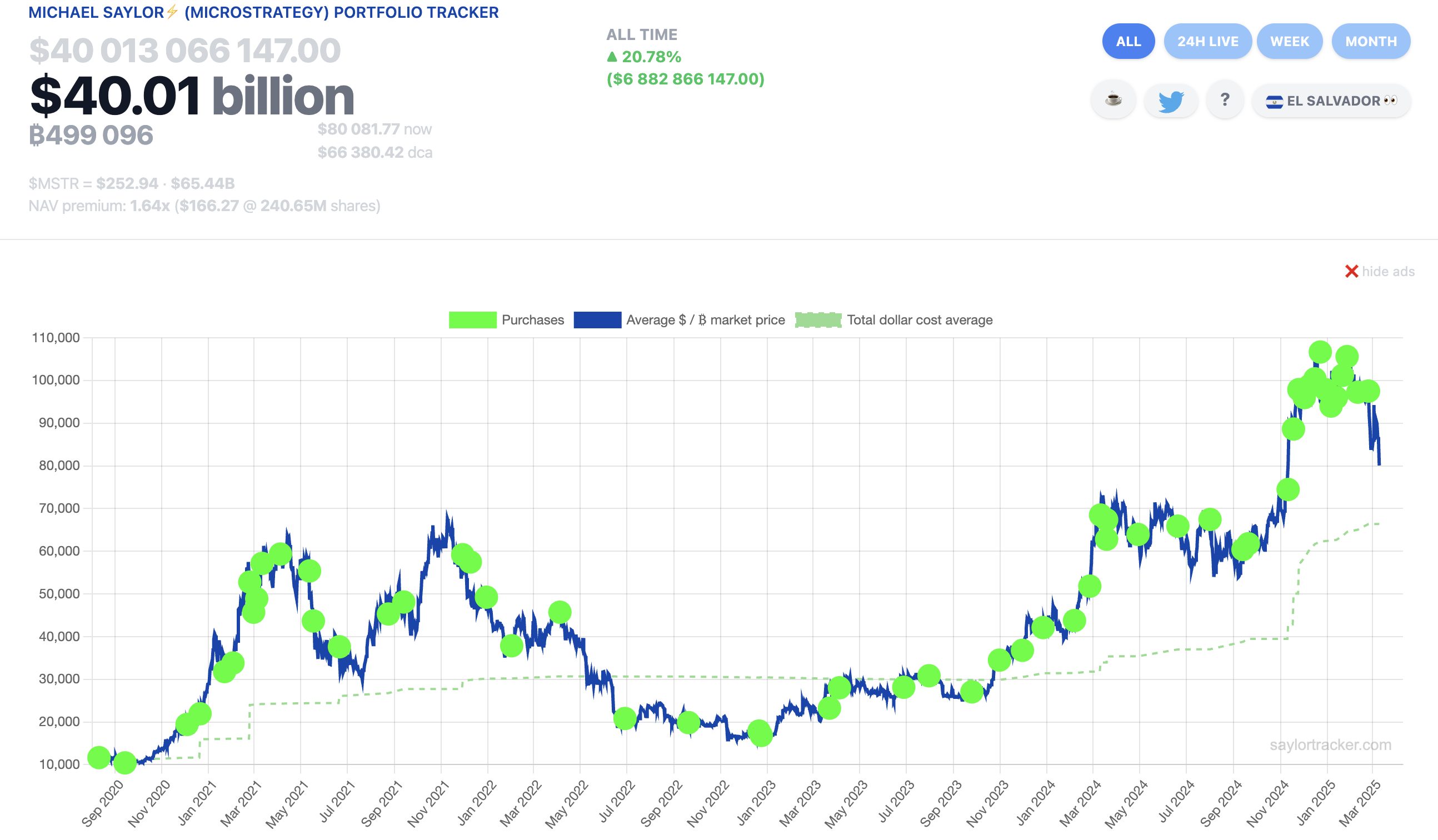1438x840 pixels.
Task: Click the $80 081.77 now price
Action: point(375,129)
